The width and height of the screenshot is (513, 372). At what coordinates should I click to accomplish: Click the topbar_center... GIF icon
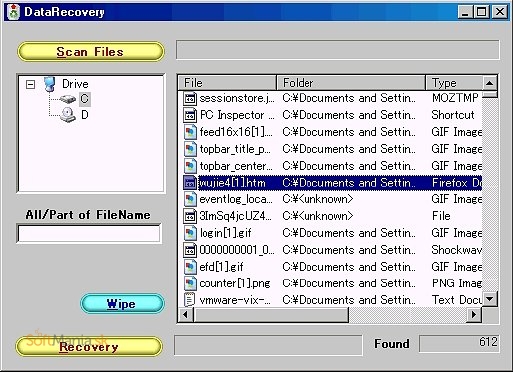[190, 166]
